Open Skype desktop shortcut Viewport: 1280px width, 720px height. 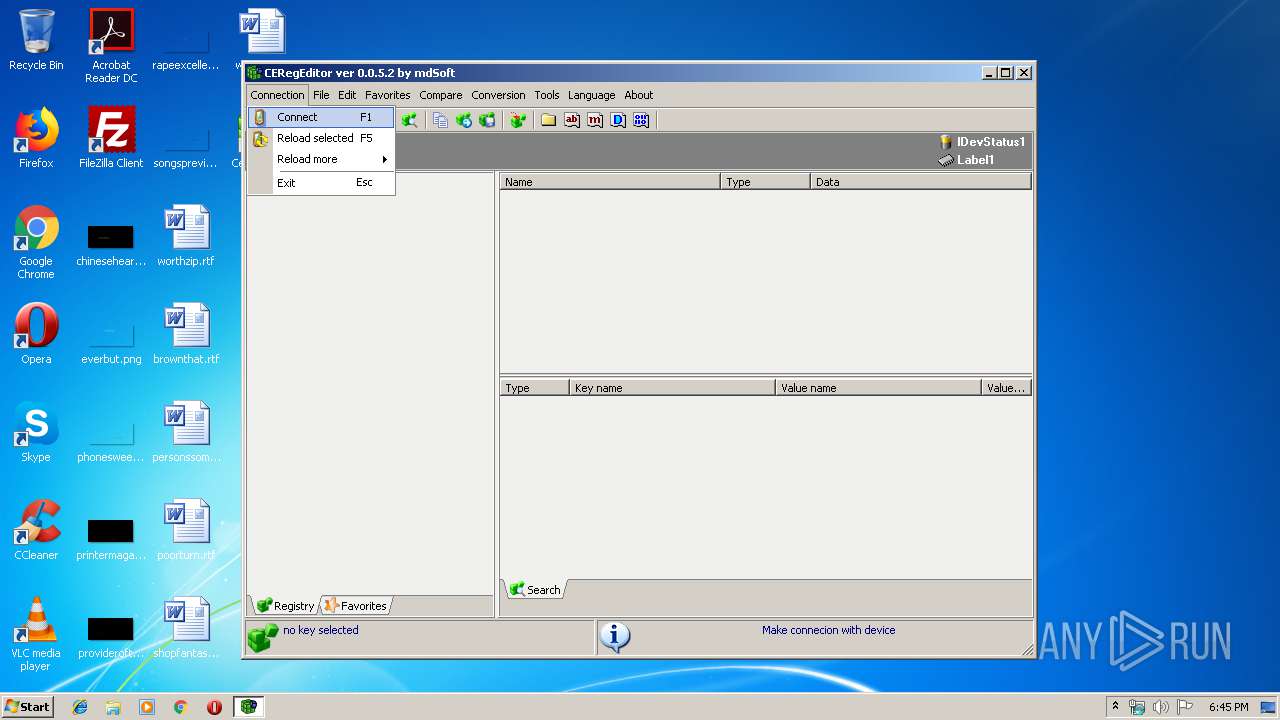pyautogui.click(x=36, y=432)
